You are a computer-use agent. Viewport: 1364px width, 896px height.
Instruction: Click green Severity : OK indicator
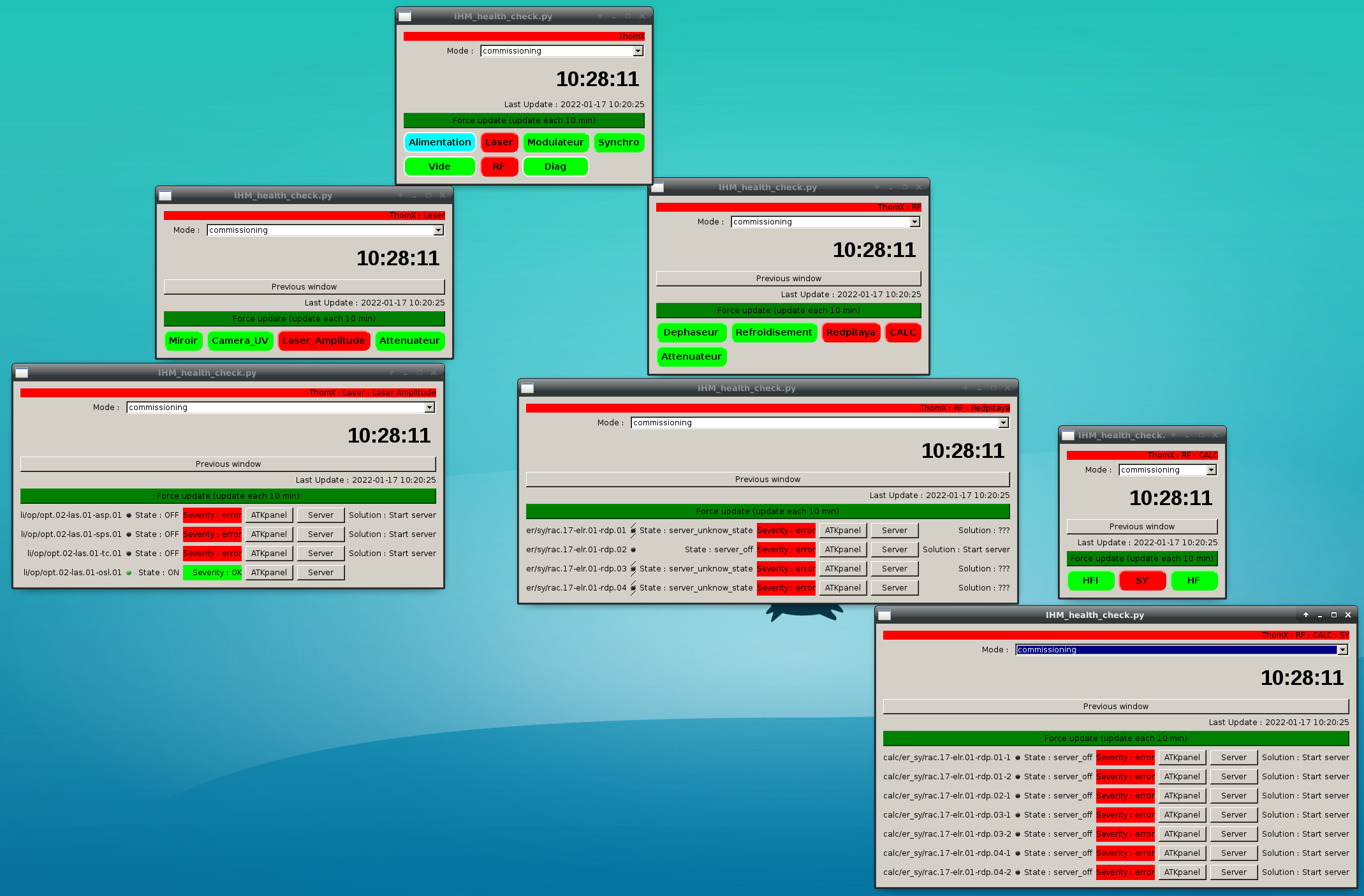click(x=213, y=573)
